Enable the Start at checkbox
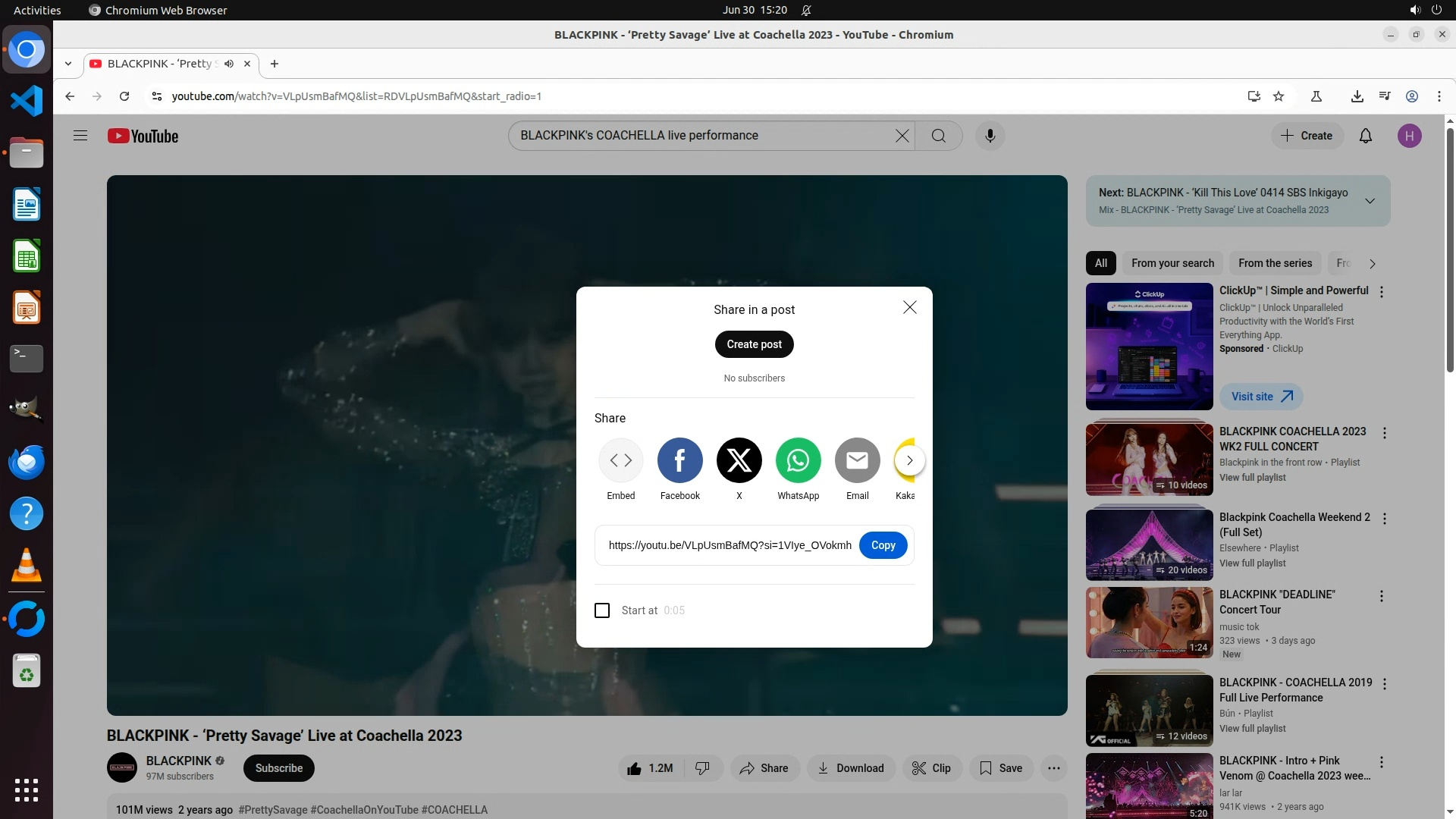This screenshot has width=1456, height=819. [602, 610]
